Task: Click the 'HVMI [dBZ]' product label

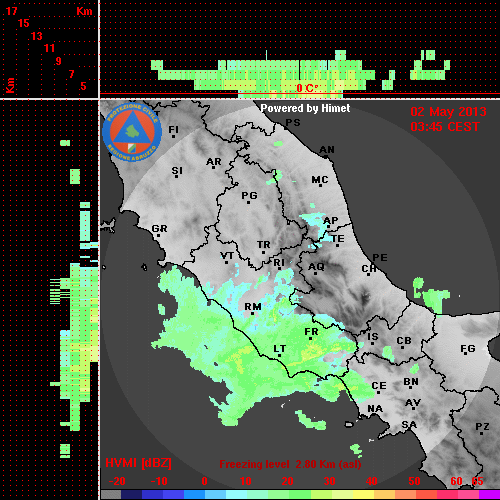Action: [138, 463]
